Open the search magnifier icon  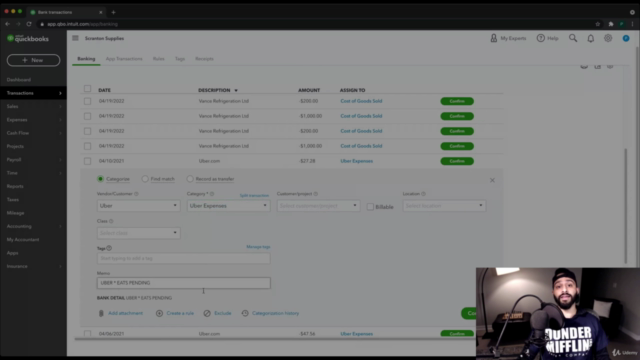pos(573,38)
